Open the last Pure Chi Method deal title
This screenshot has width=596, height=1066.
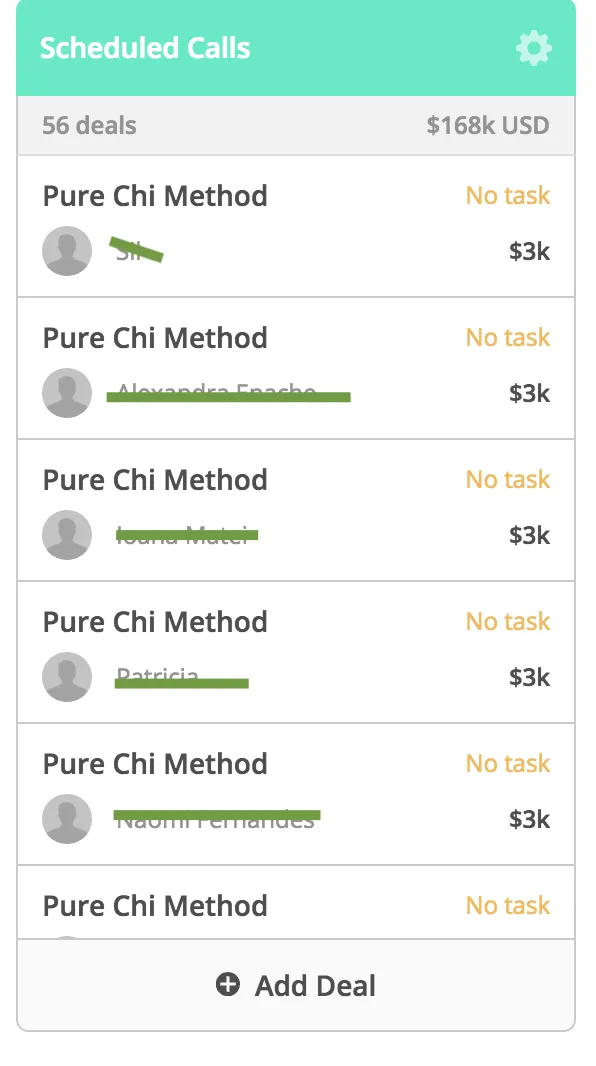click(155, 907)
